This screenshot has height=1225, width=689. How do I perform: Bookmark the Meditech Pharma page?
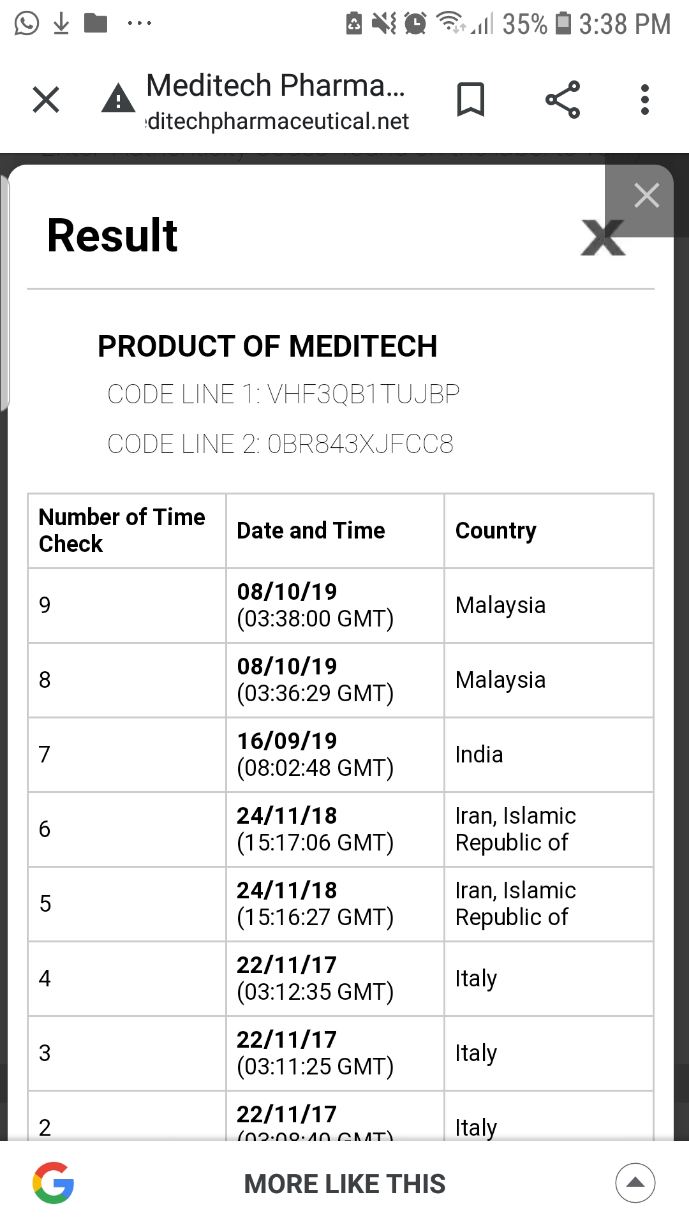(x=471, y=99)
